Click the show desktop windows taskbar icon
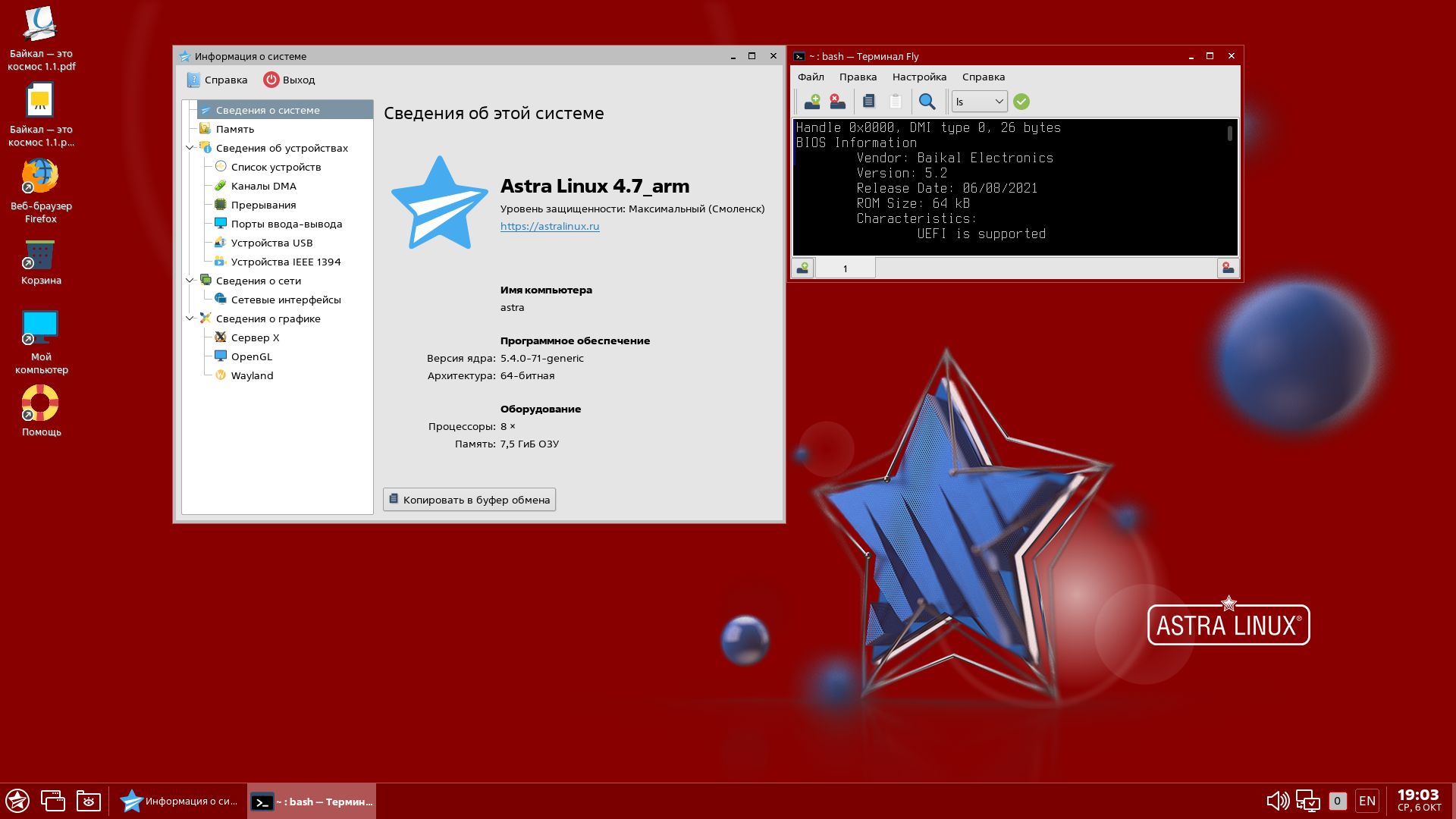The image size is (1456, 819). 52,801
